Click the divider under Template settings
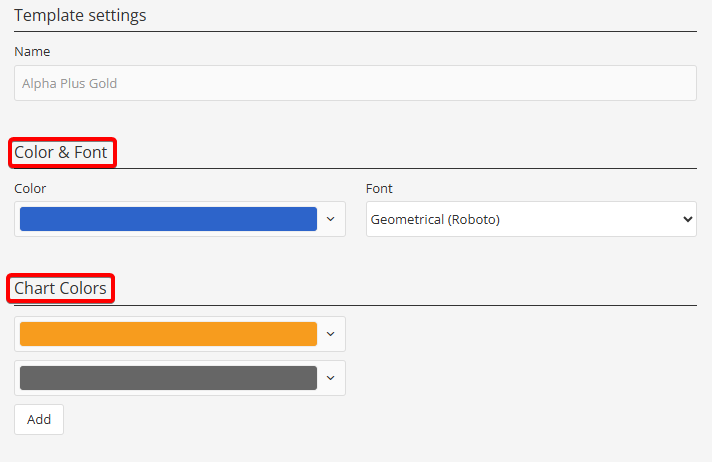Image resolution: width=712 pixels, height=462 pixels. 355,32
